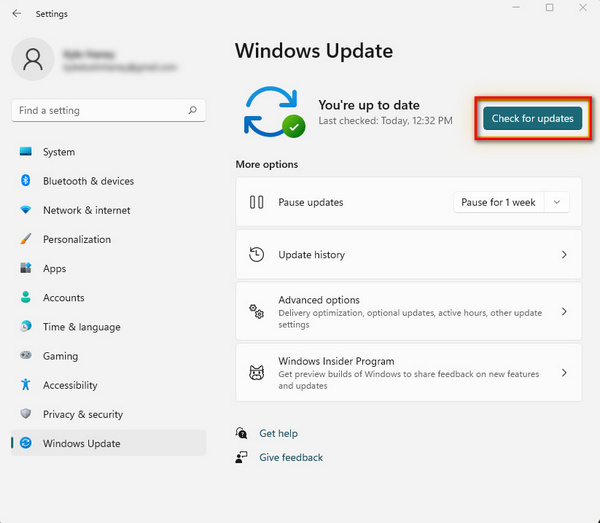Viewport: 600px width, 523px height.
Task: Click the Find a setting search box
Action: point(109,111)
